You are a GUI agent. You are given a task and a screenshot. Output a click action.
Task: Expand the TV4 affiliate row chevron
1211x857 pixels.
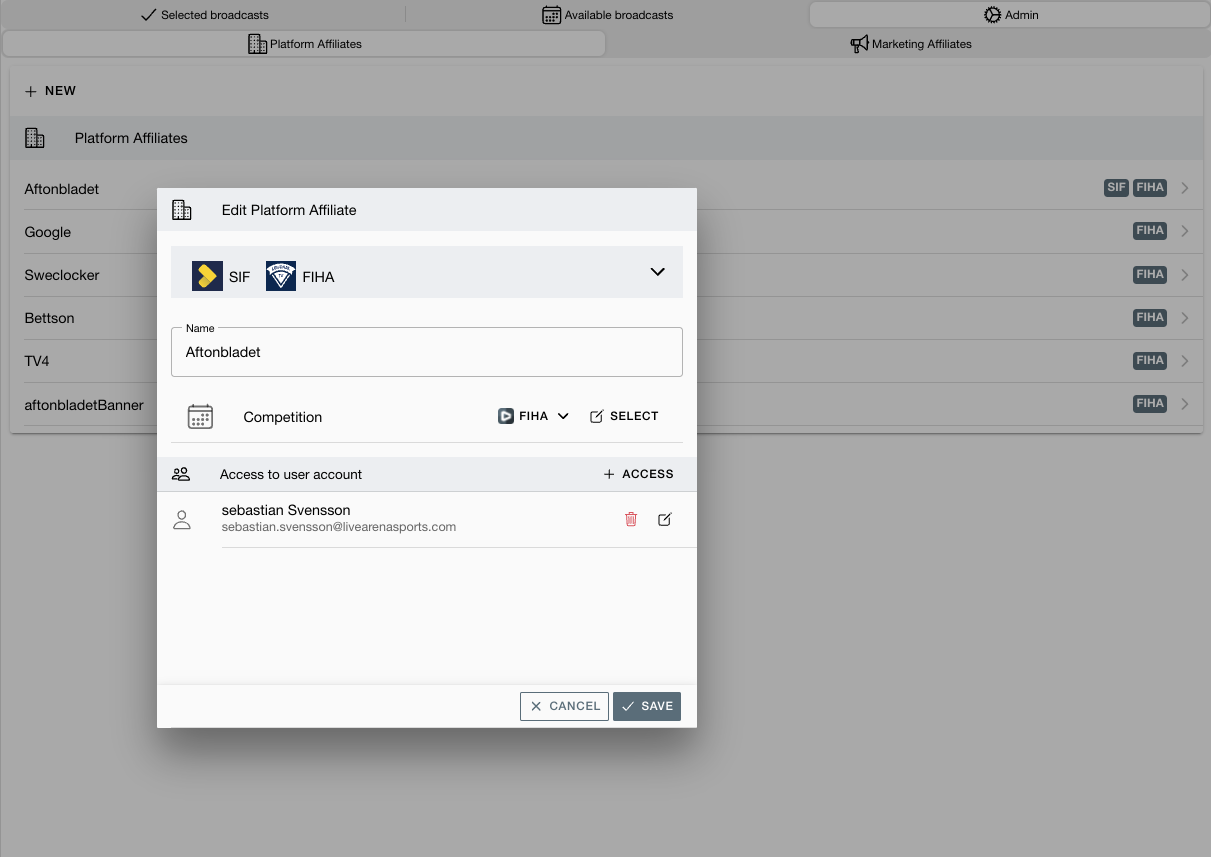click(x=1184, y=361)
